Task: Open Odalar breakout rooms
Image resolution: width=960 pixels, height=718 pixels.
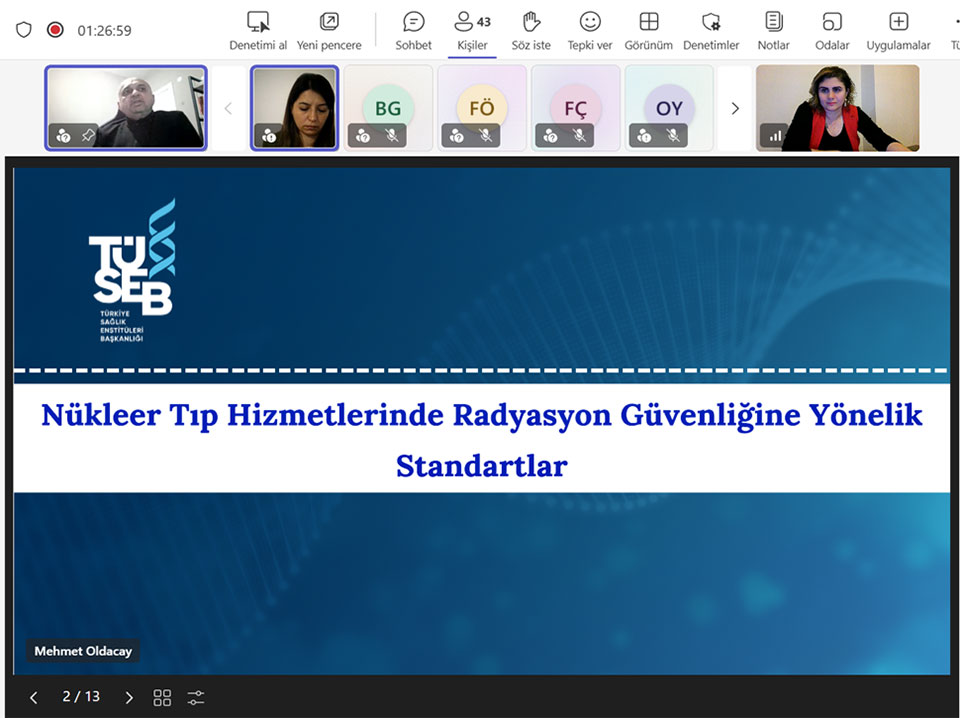Action: tap(832, 23)
